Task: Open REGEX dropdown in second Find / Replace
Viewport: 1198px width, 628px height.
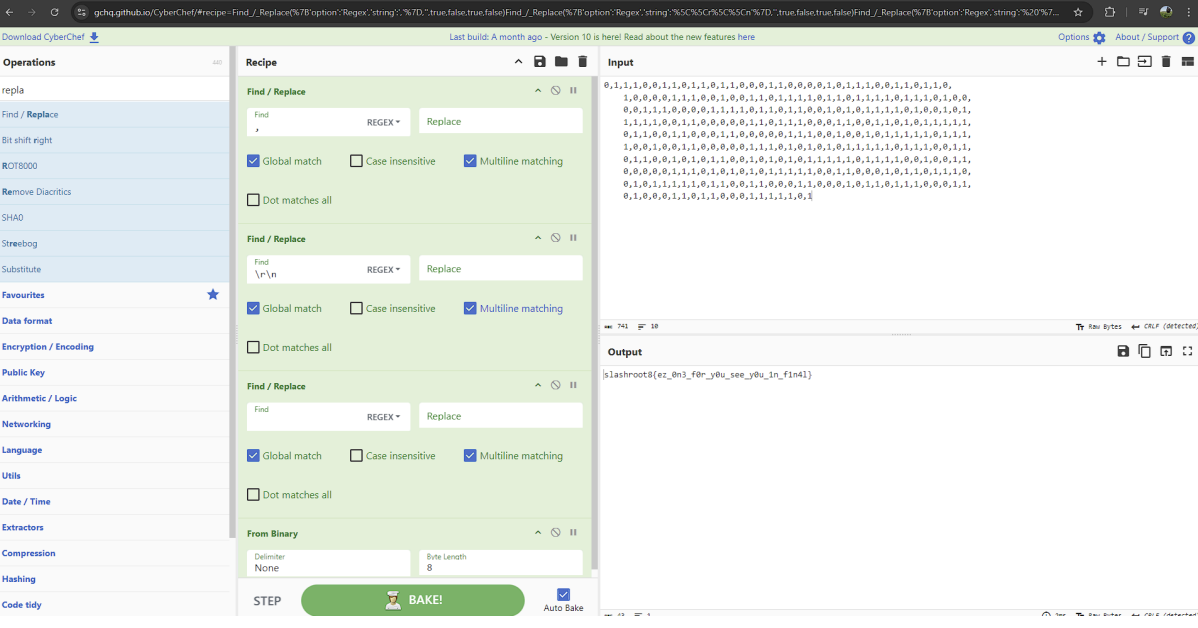Action: [384, 270]
